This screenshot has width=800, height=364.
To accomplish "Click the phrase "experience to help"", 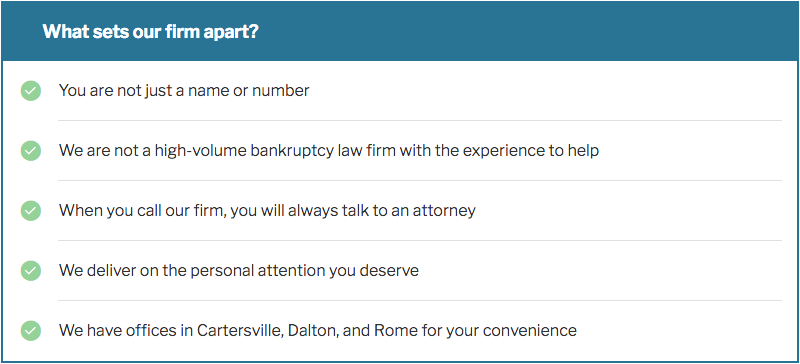I will click(x=517, y=151).
